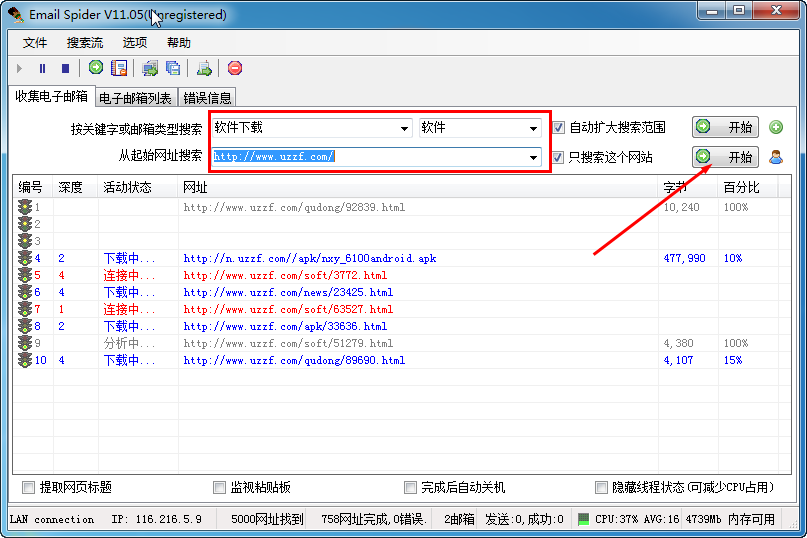Expand the start URL dropdown arrow

coord(534,157)
